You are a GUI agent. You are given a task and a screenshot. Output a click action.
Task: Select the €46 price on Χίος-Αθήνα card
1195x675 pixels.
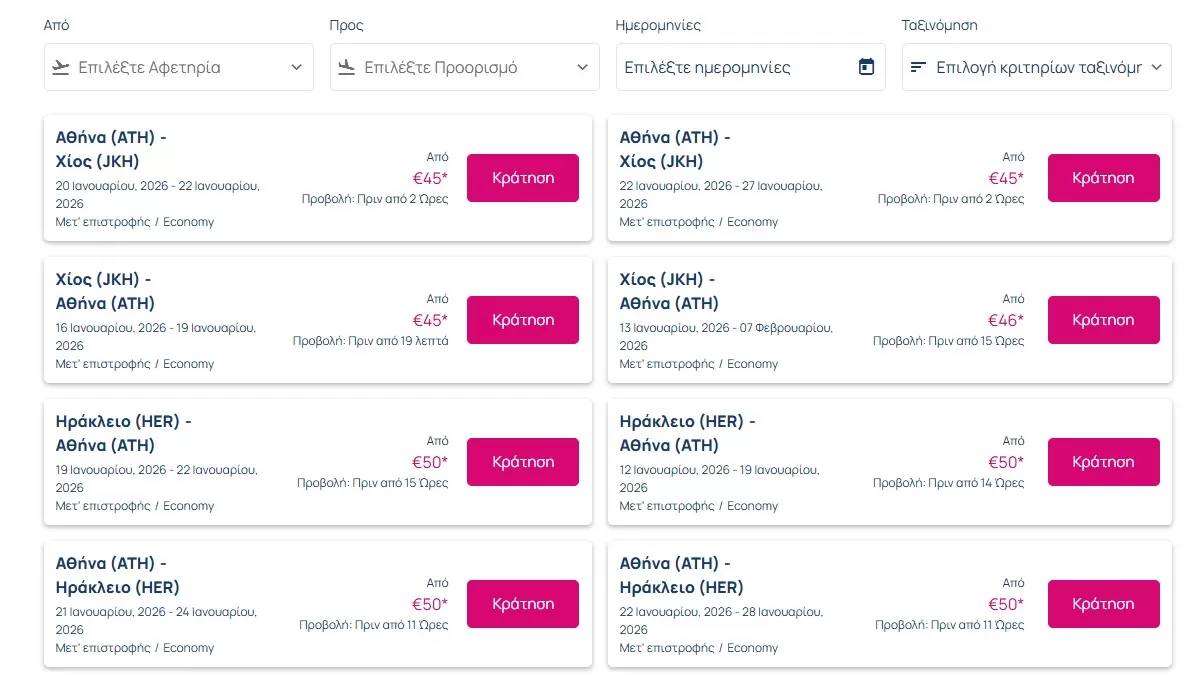pyautogui.click(x=1005, y=320)
